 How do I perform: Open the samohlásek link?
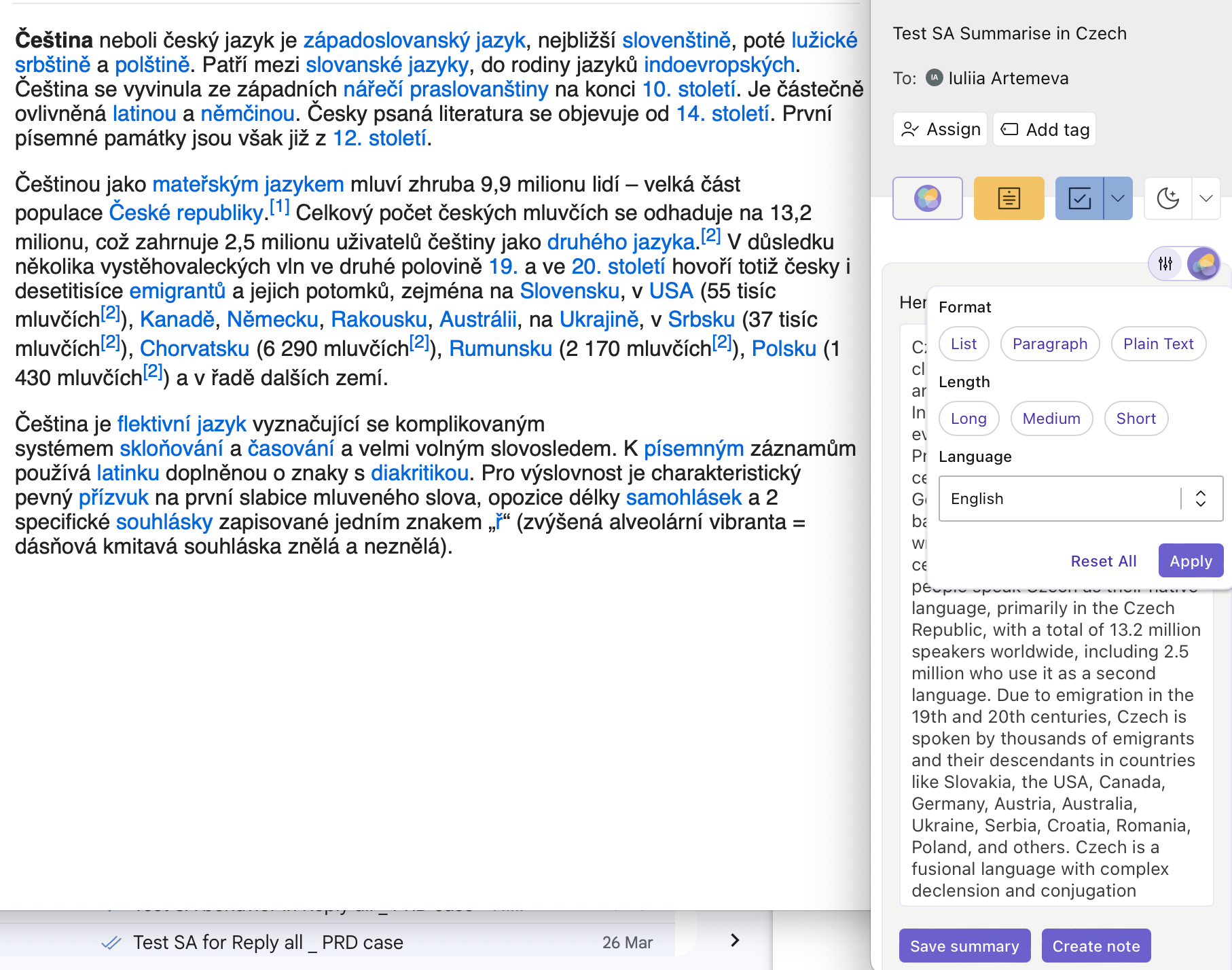[x=684, y=497]
